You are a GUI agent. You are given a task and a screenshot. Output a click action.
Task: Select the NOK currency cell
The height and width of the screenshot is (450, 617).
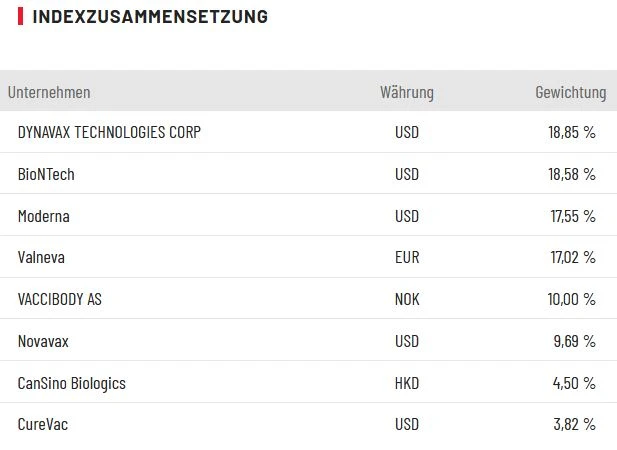pyautogui.click(x=407, y=299)
